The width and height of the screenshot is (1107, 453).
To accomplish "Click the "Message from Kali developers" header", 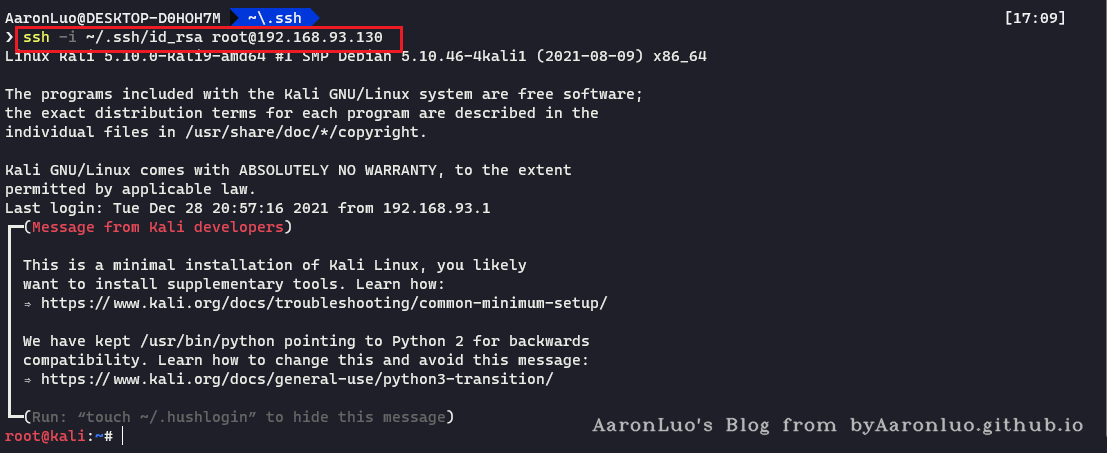I will point(157,228).
